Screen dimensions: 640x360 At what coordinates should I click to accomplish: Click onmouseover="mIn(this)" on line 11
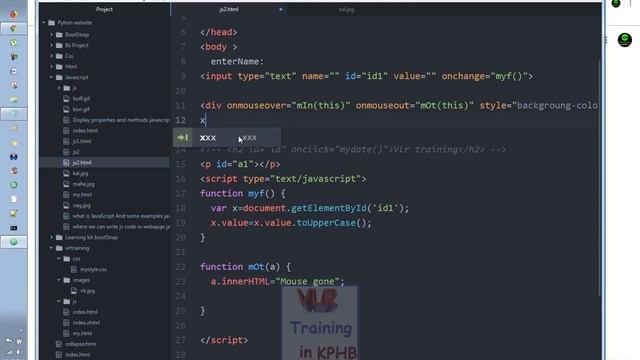point(288,106)
